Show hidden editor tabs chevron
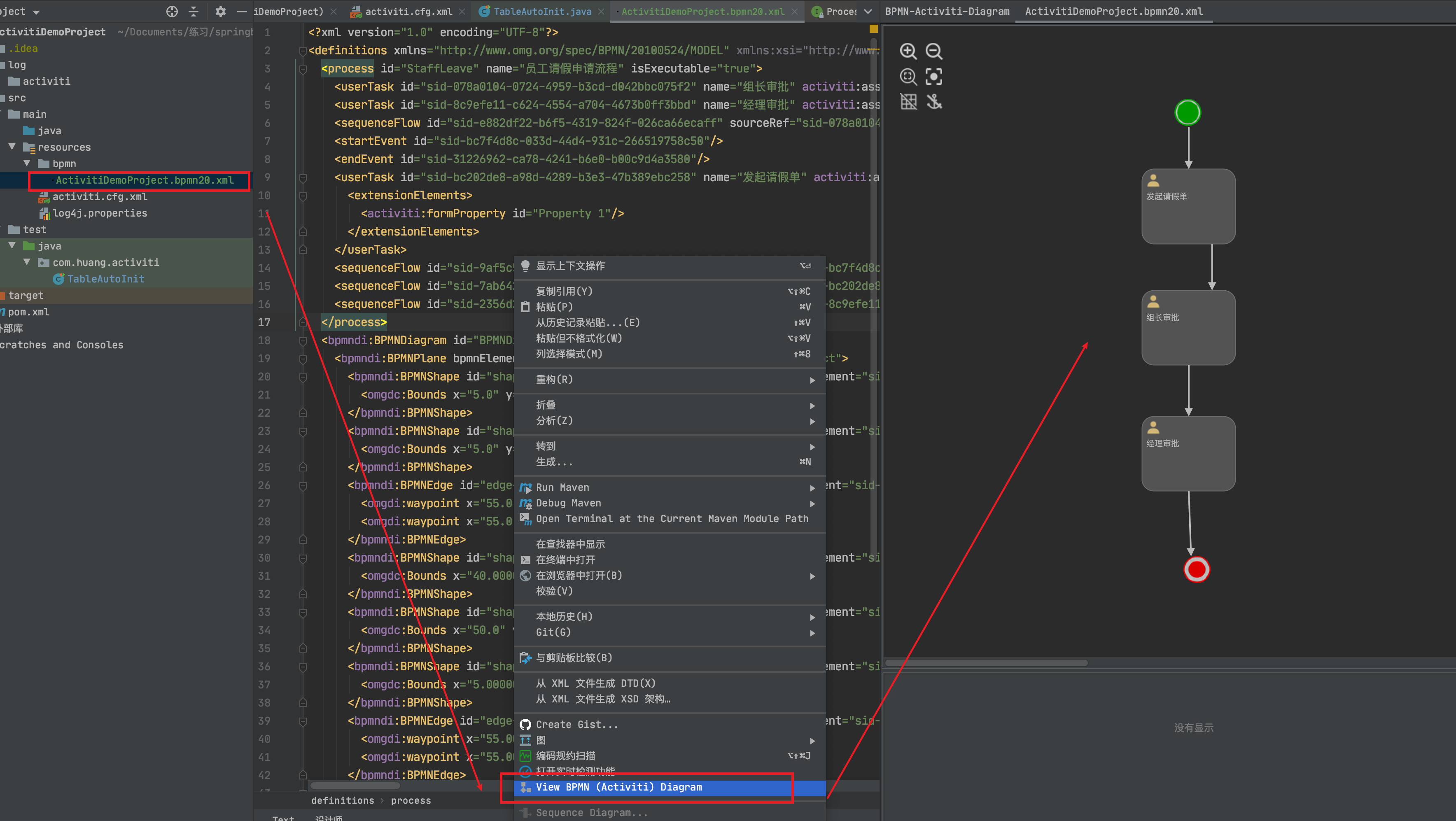Image resolution: width=1456 pixels, height=821 pixels. click(868, 11)
